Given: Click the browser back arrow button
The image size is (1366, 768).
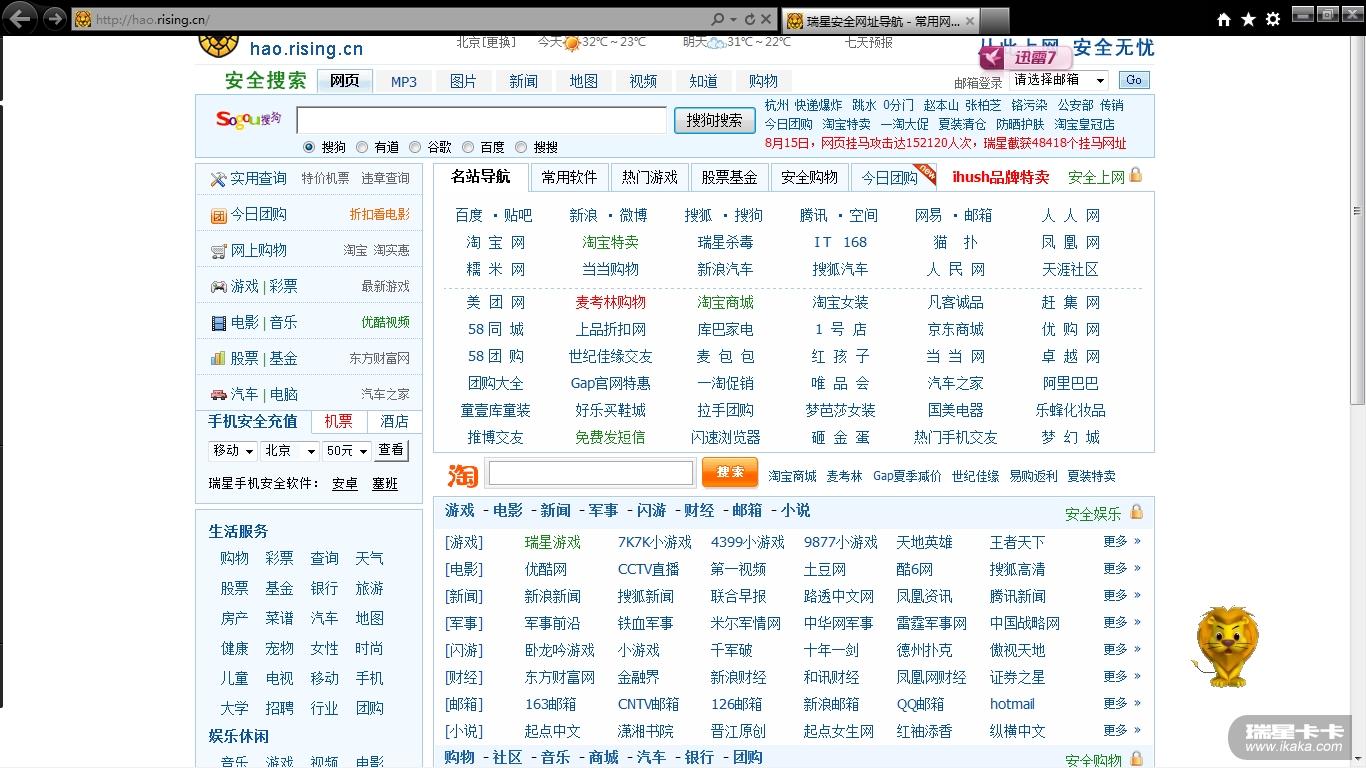Looking at the screenshot, I should coord(20,18).
